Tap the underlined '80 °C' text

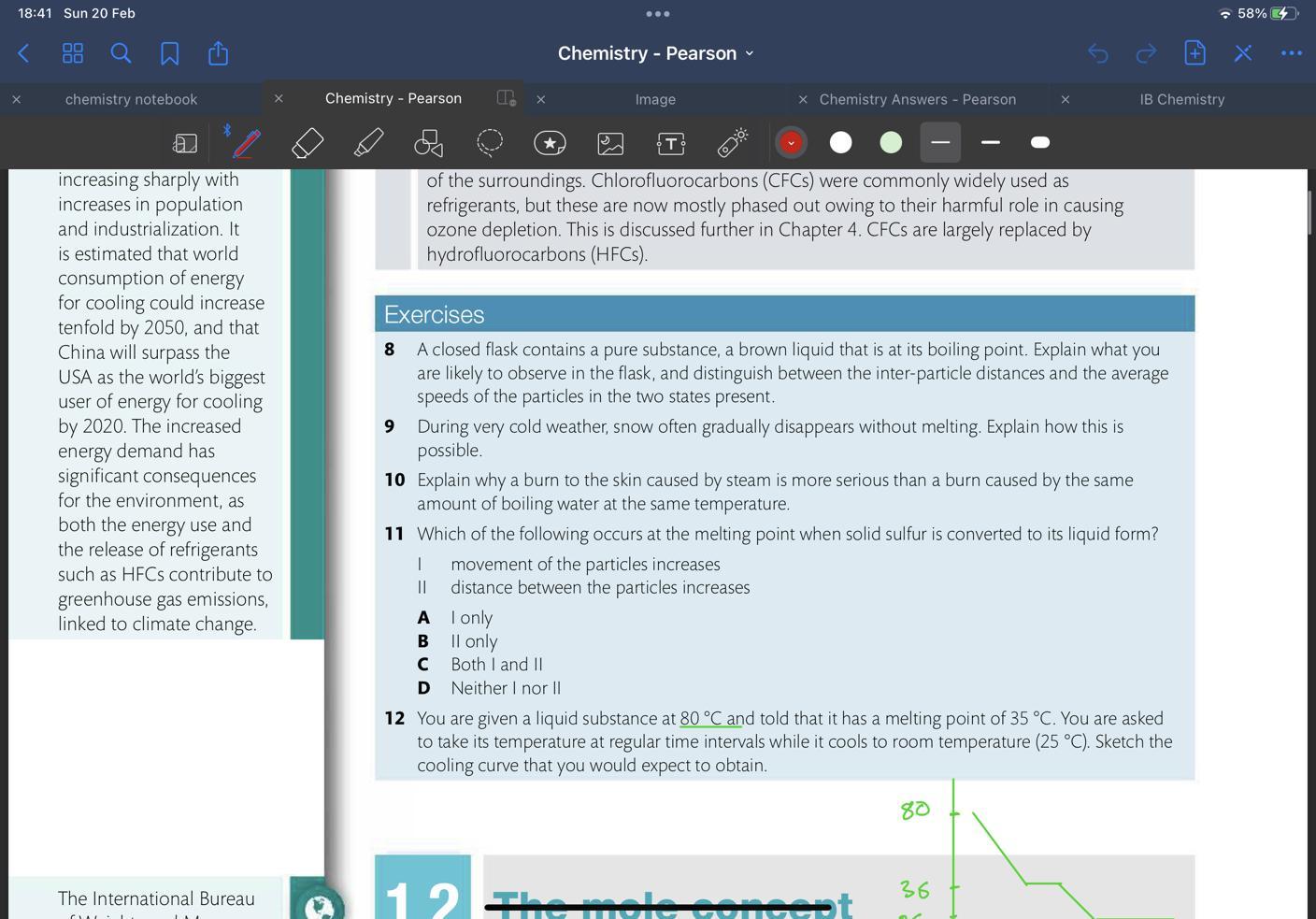pos(703,718)
